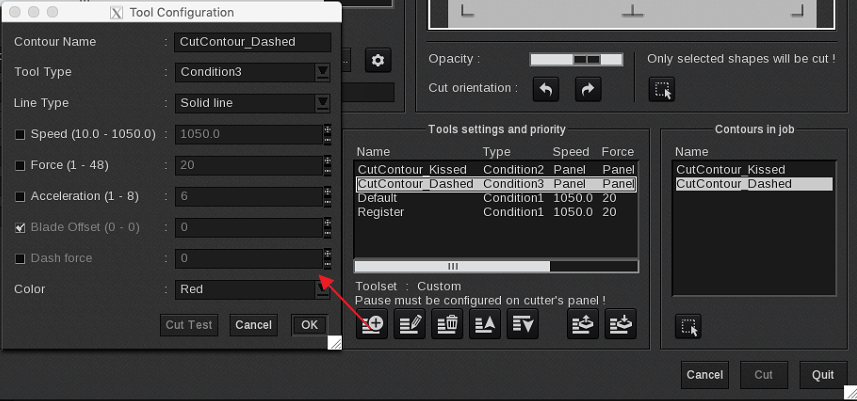The width and height of the screenshot is (857, 401).
Task: Move tool down in priority list
Action: point(522,323)
